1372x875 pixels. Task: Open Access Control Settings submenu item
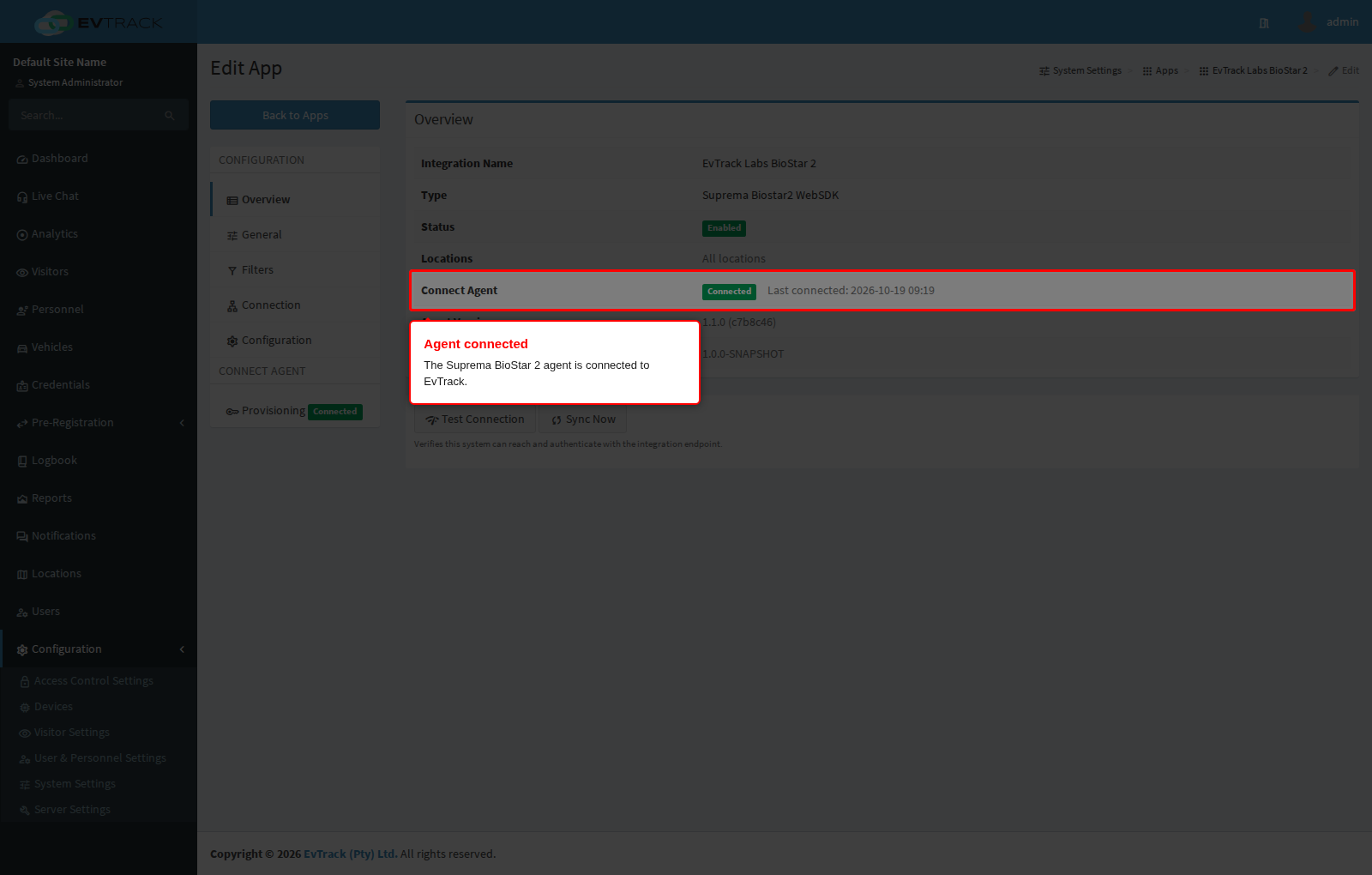(x=93, y=681)
